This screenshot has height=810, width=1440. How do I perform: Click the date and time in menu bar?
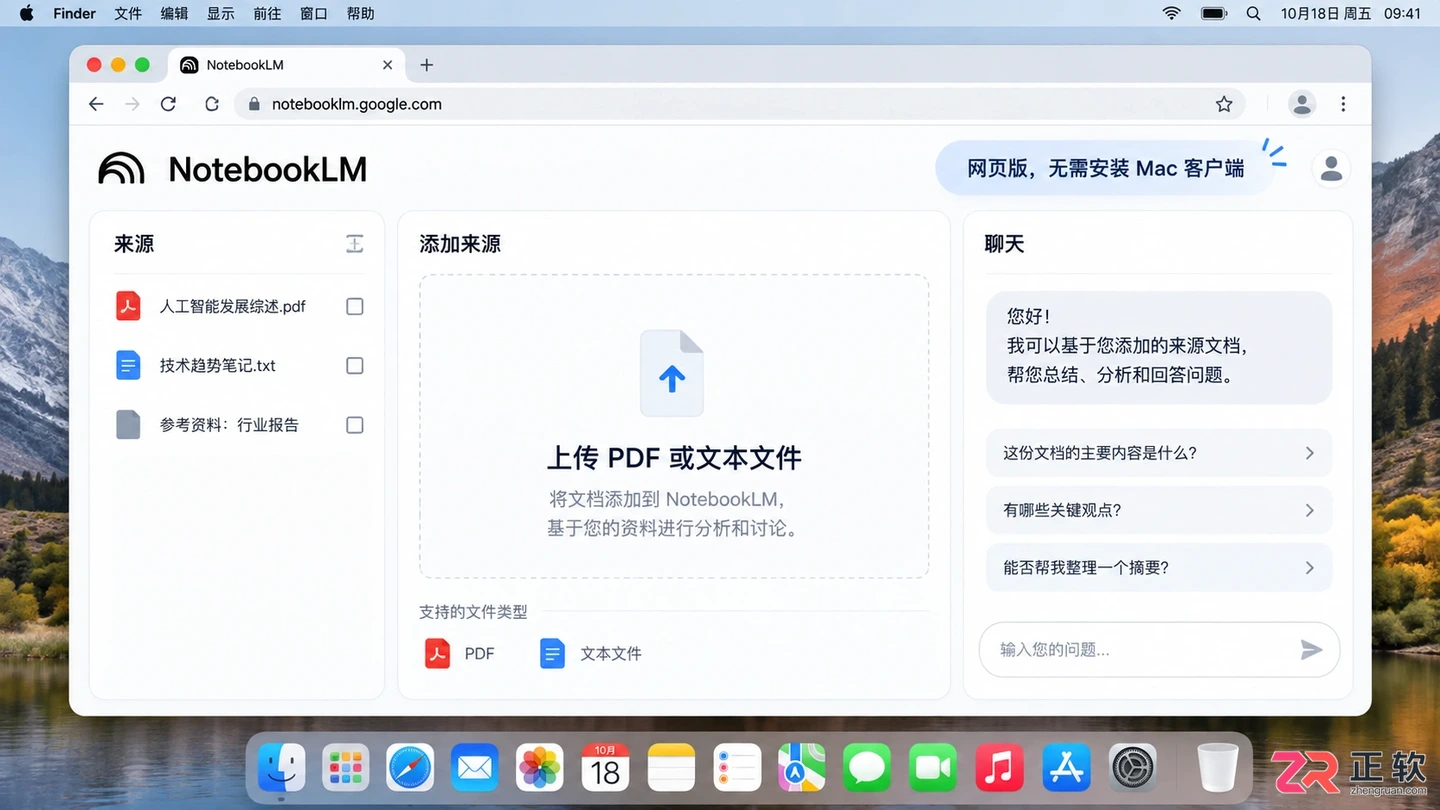tap(1350, 13)
